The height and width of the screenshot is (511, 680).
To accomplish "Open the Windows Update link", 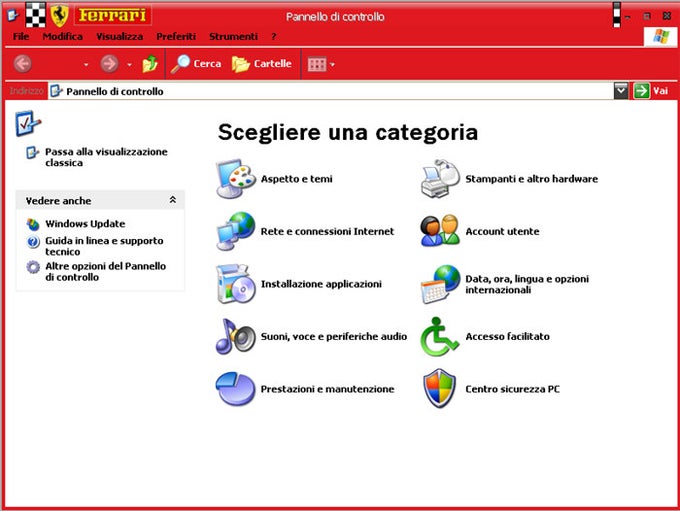I will [x=85, y=224].
